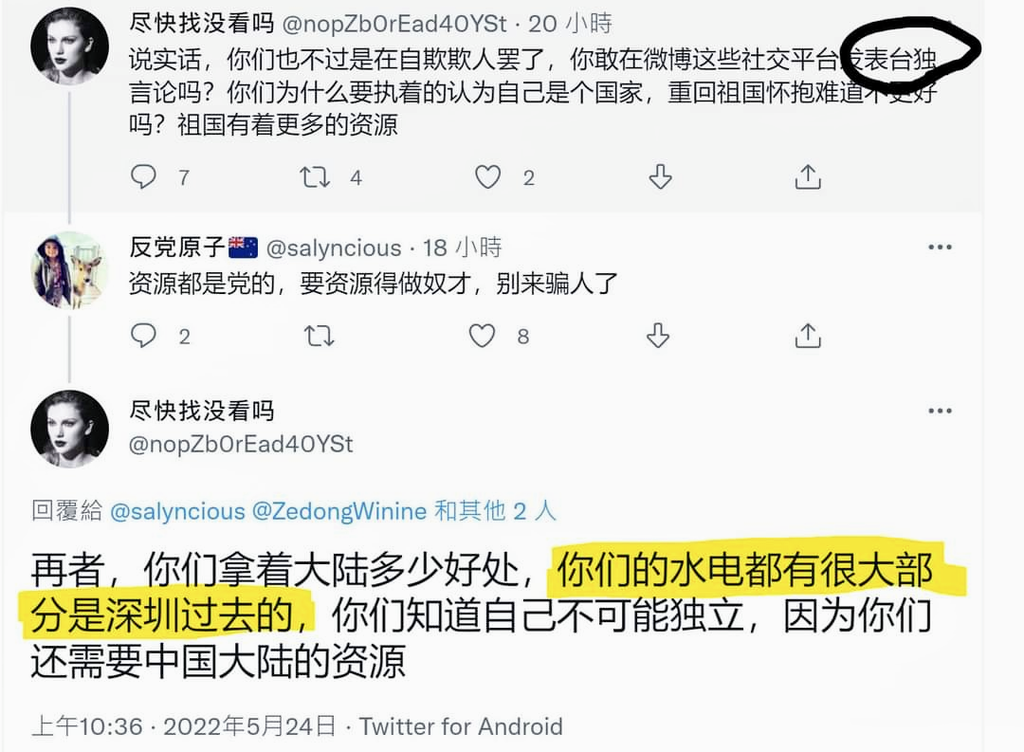The image size is (1024, 752).
Task: Show the 和其他 2 人 replied users
Action: pyautogui.click(x=496, y=510)
